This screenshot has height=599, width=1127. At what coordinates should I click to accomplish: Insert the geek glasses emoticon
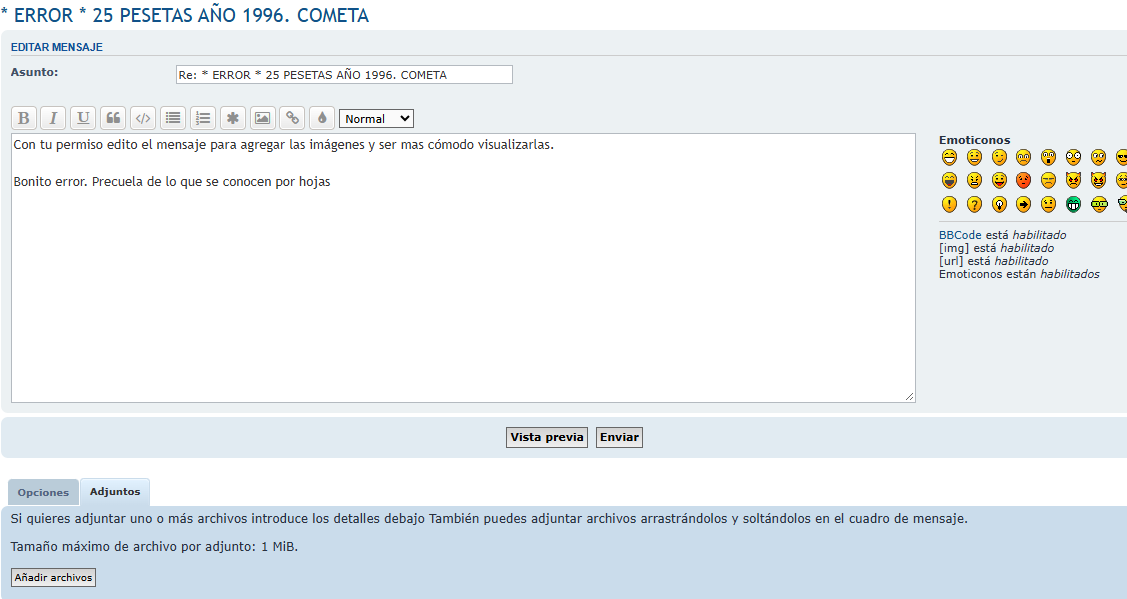(x=1099, y=205)
